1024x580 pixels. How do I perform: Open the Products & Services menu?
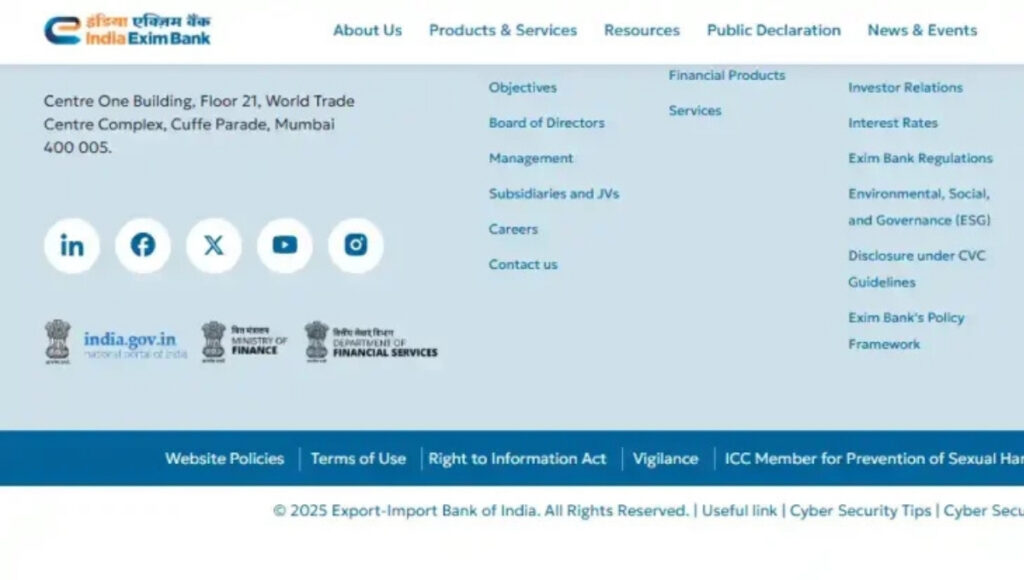(x=503, y=30)
